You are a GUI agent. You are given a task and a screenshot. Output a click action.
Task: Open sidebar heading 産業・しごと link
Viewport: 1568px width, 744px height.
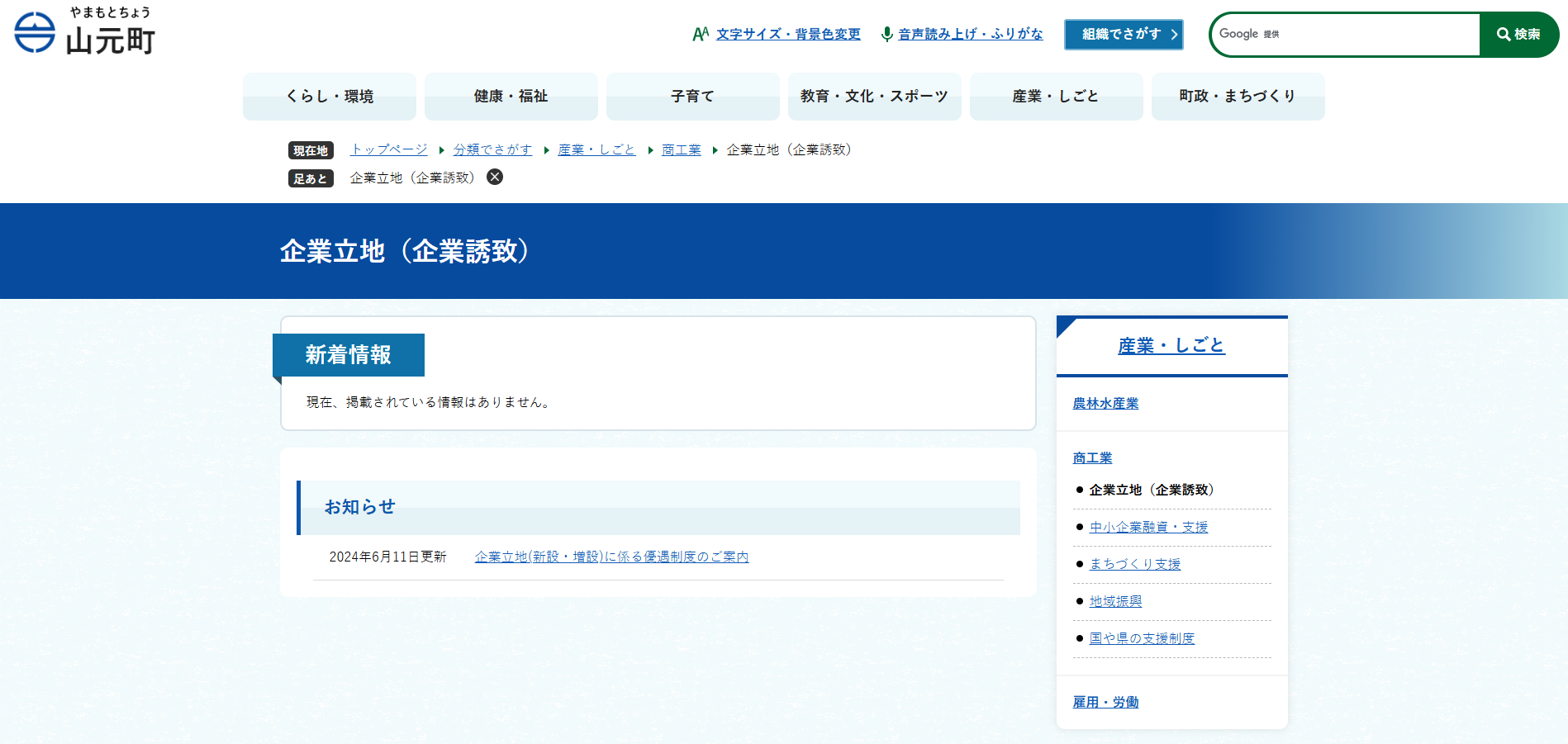coord(1171,346)
